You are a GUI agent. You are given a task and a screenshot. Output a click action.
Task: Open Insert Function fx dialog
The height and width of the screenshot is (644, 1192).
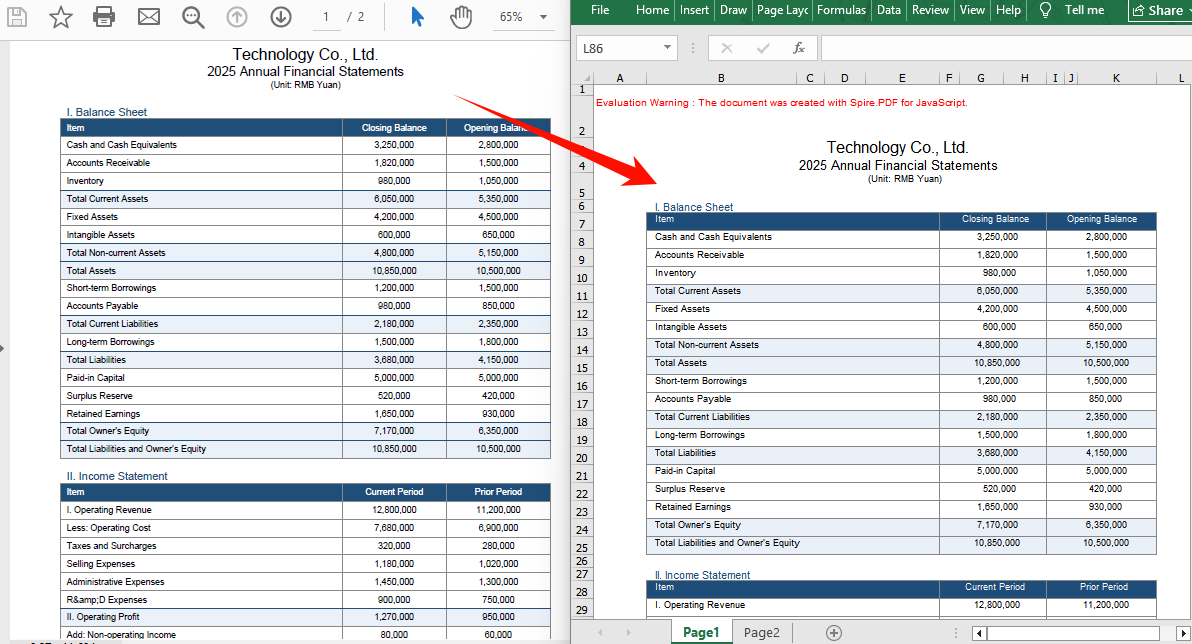[798, 49]
